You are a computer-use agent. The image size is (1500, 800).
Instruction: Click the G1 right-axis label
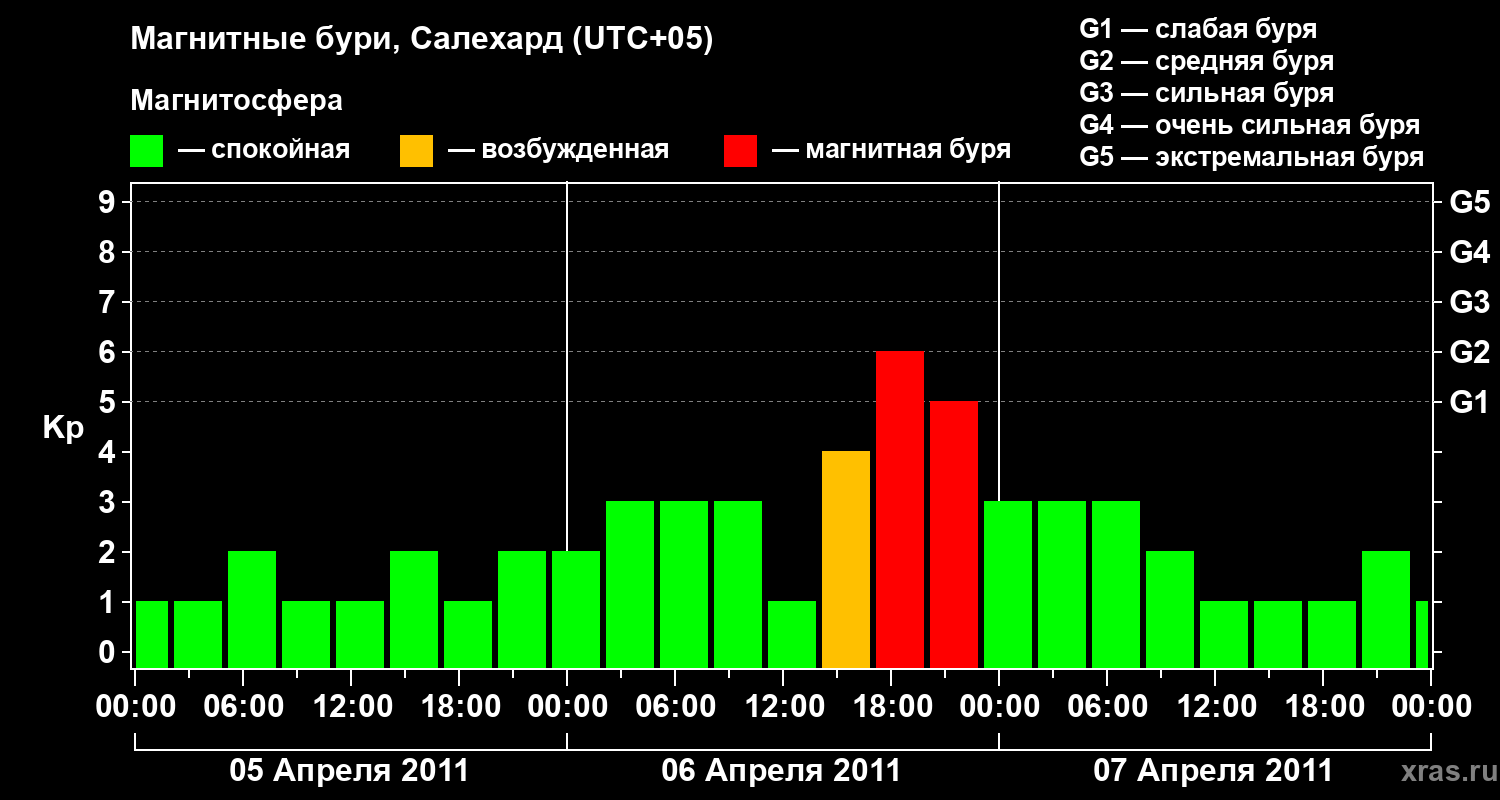(x=1469, y=402)
